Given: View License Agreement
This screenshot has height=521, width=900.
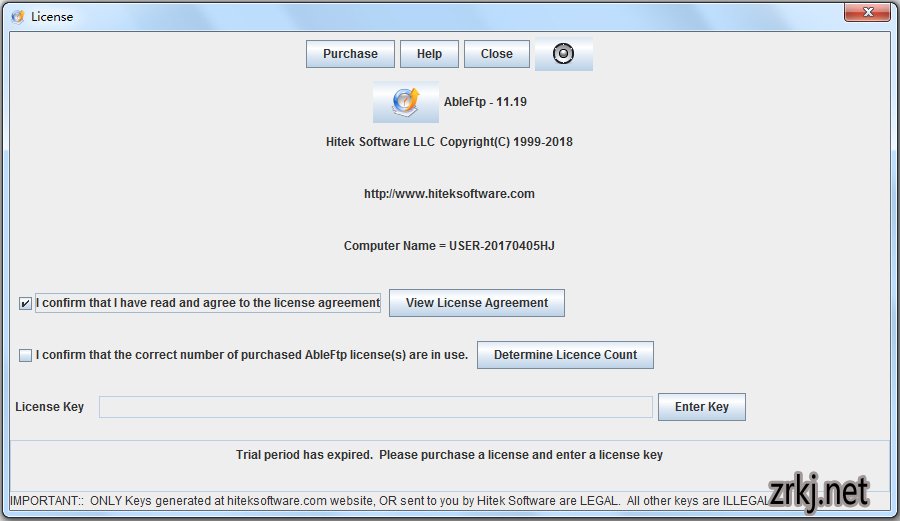Looking at the screenshot, I should (x=477, y=303).
